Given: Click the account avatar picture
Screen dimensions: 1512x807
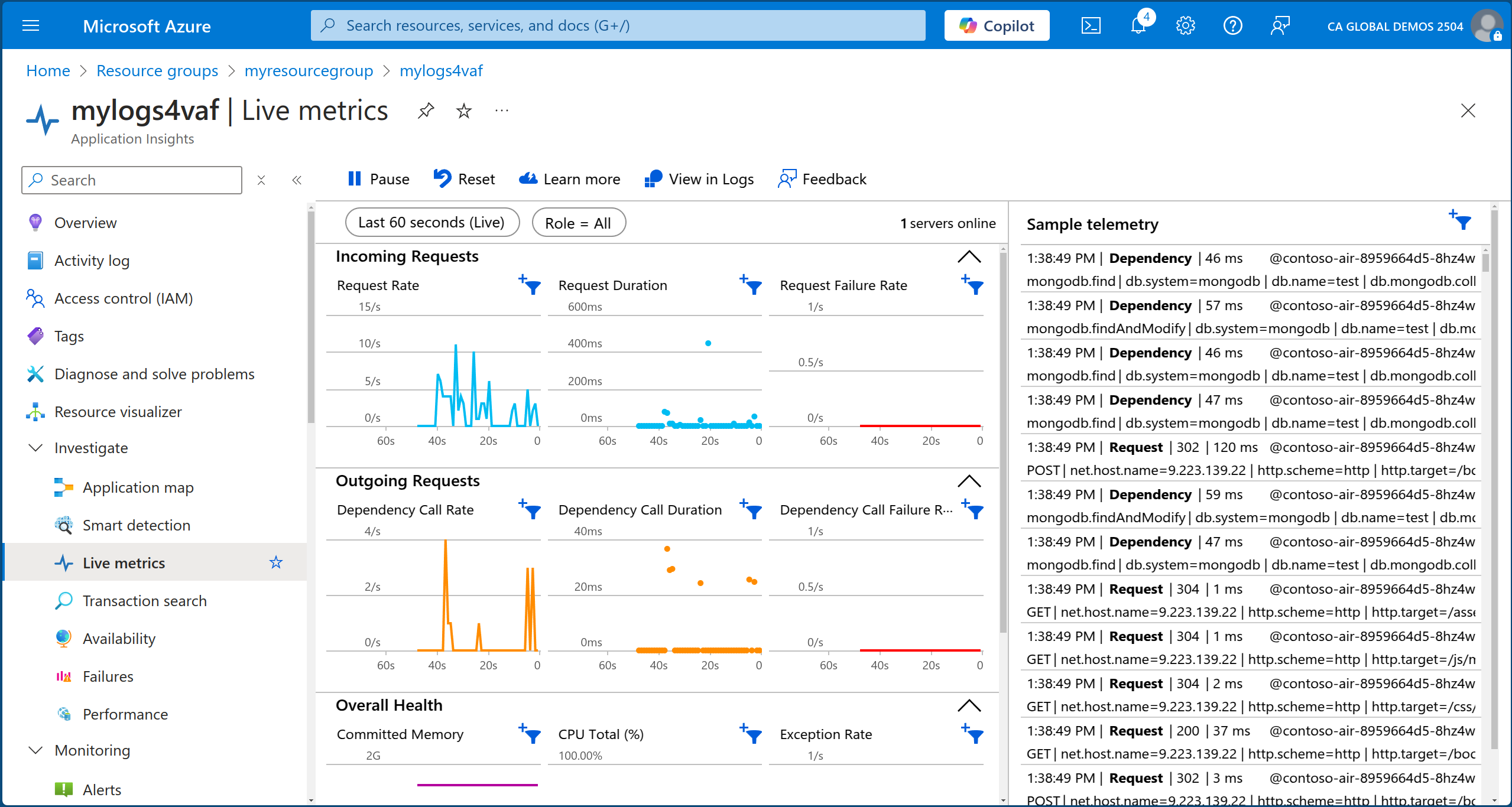Looking at the screenshot, I should coord(1486,26).
